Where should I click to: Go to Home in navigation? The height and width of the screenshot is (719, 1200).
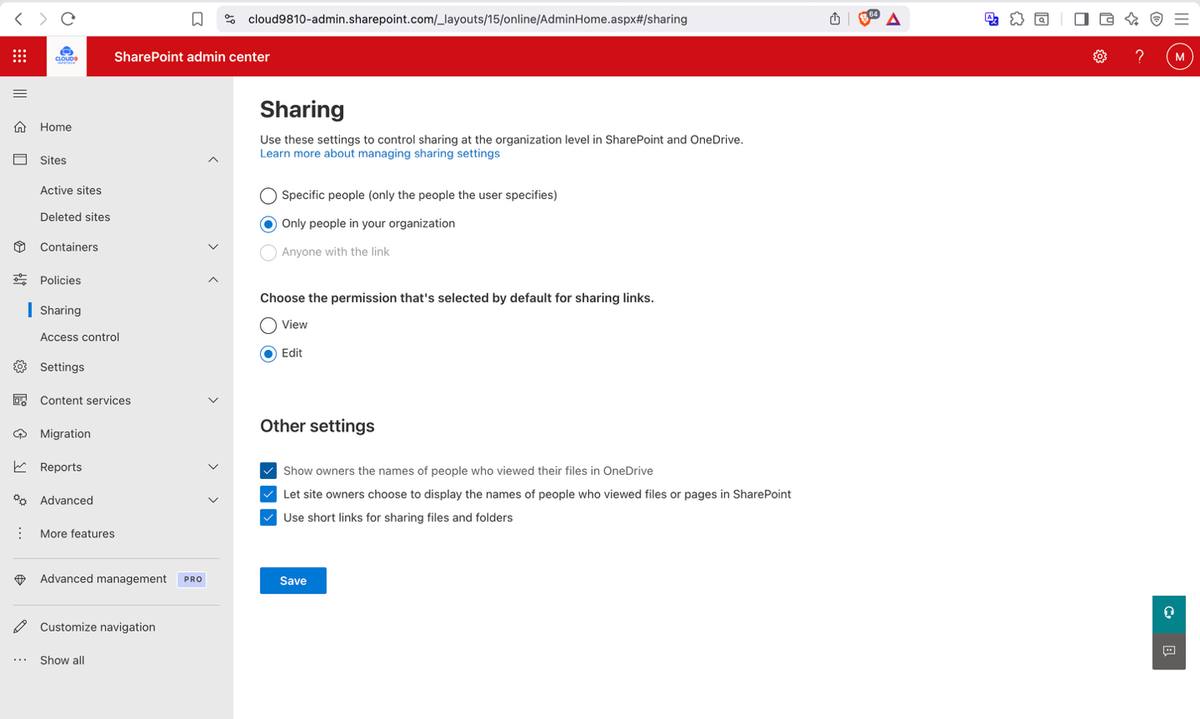click(56, 127)
